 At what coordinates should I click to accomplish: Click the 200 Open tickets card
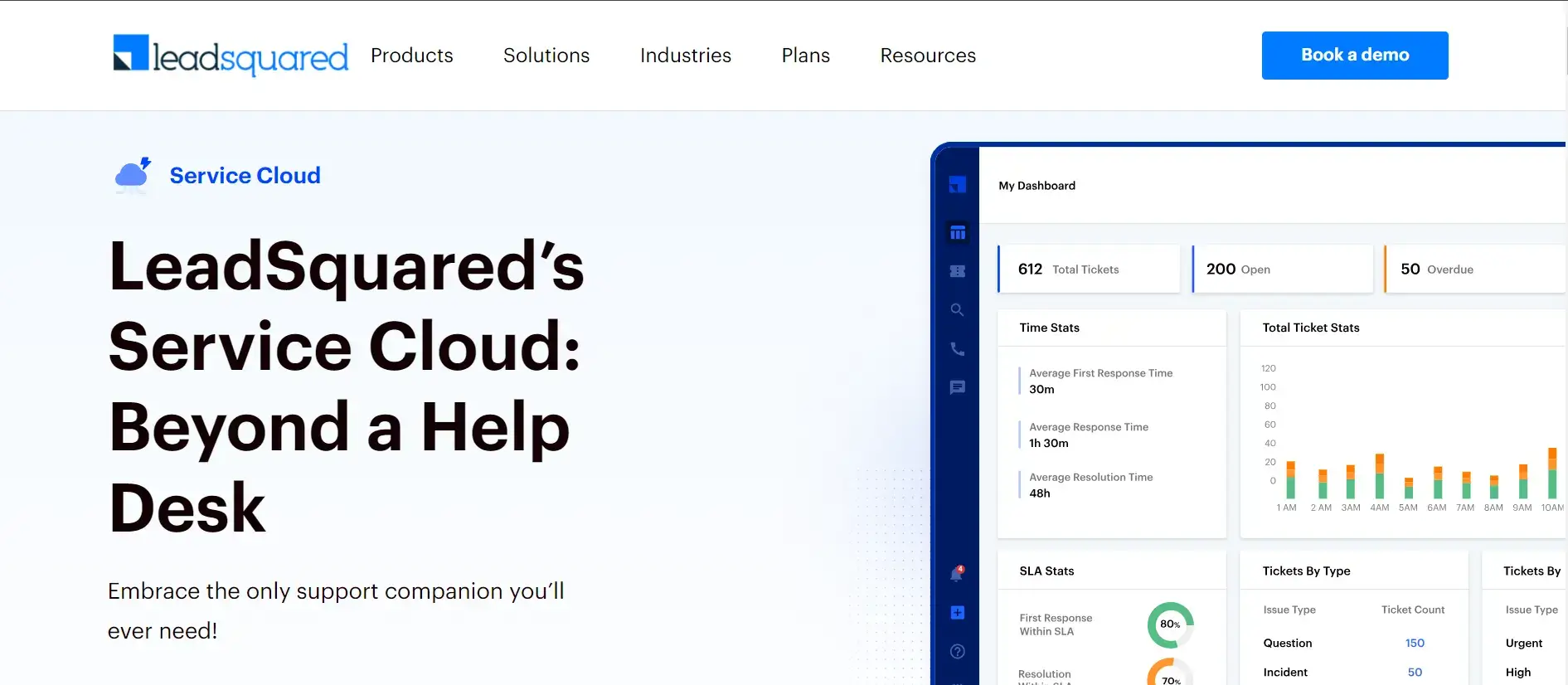[1283, 269]
